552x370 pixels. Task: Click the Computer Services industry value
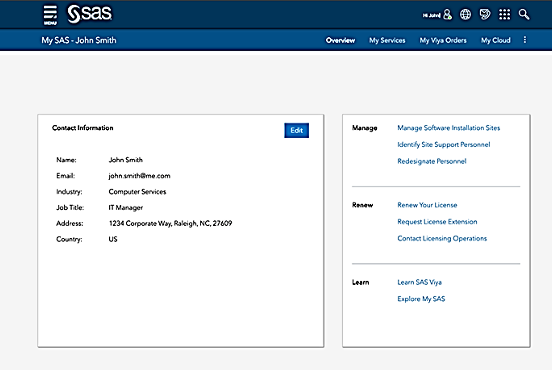click(137, 192)
